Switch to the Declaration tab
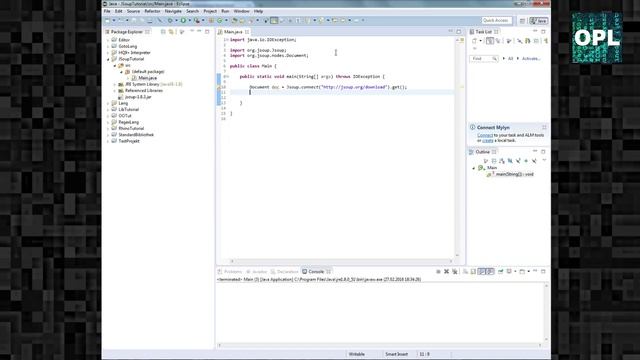The height and width of the screenshot is (360, 640). pyautogui.click(x=285, y=271)
